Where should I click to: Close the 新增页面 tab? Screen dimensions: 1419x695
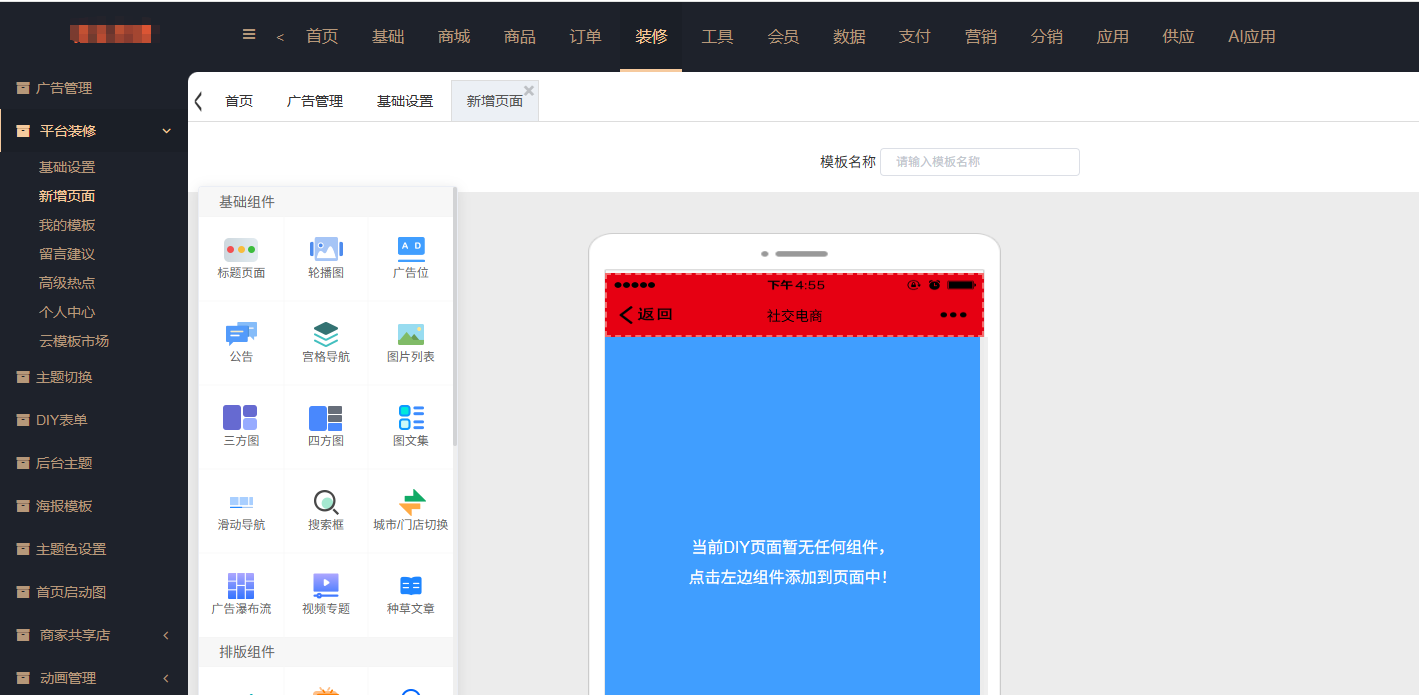point(529,90)
